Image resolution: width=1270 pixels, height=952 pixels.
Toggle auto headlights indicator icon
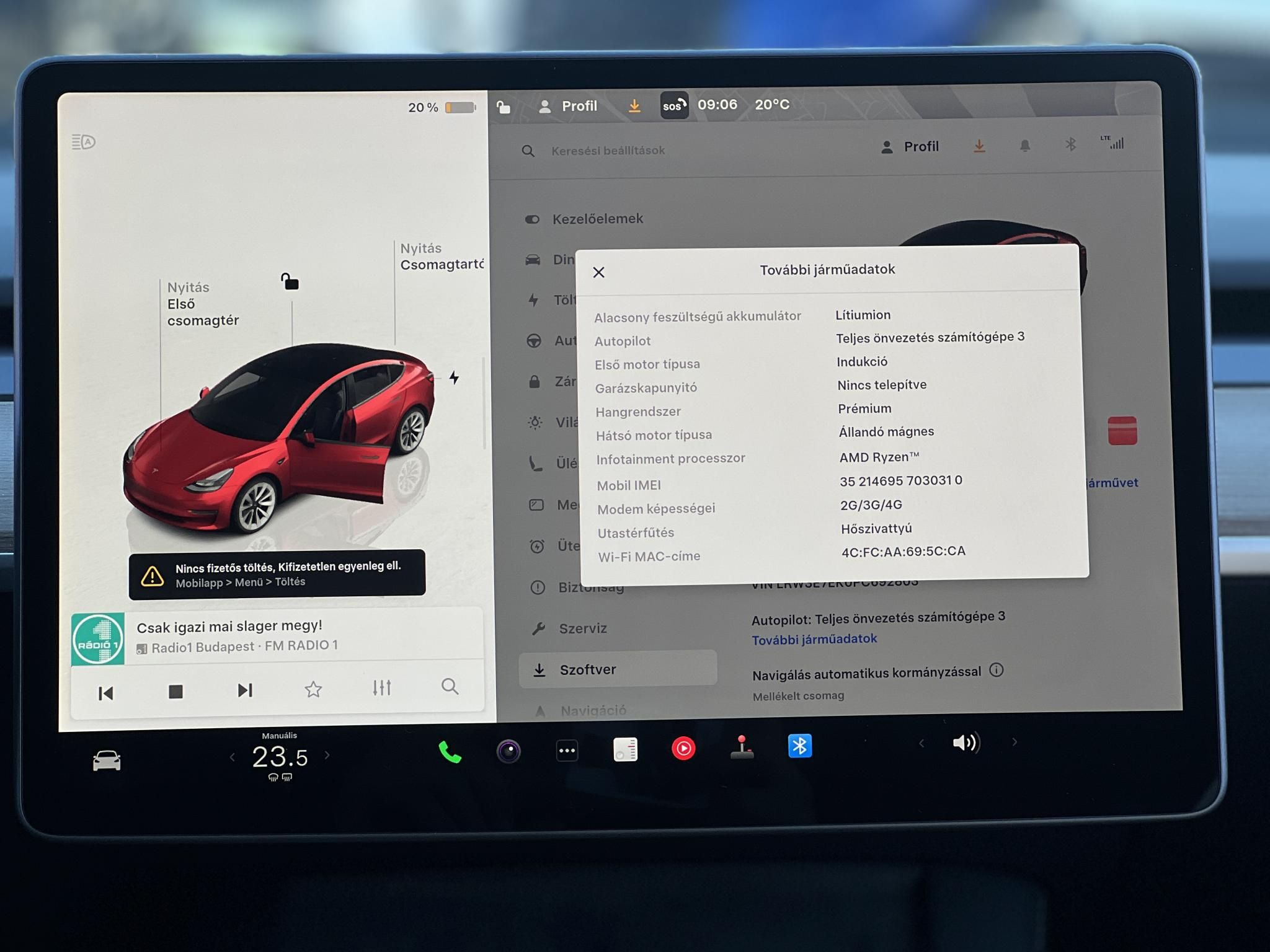click(84, 142)
